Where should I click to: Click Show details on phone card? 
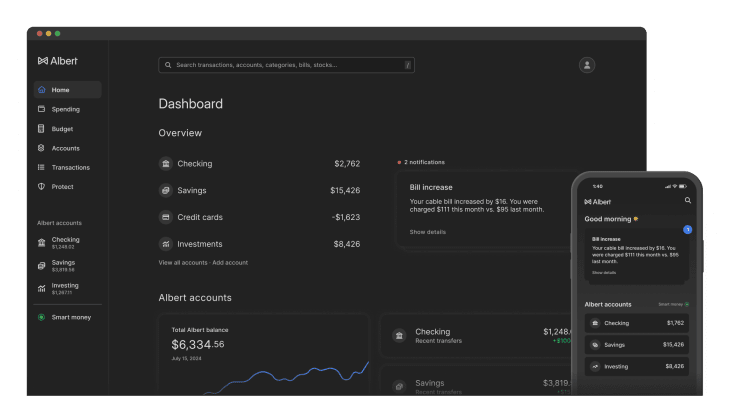tap(604, 273)
